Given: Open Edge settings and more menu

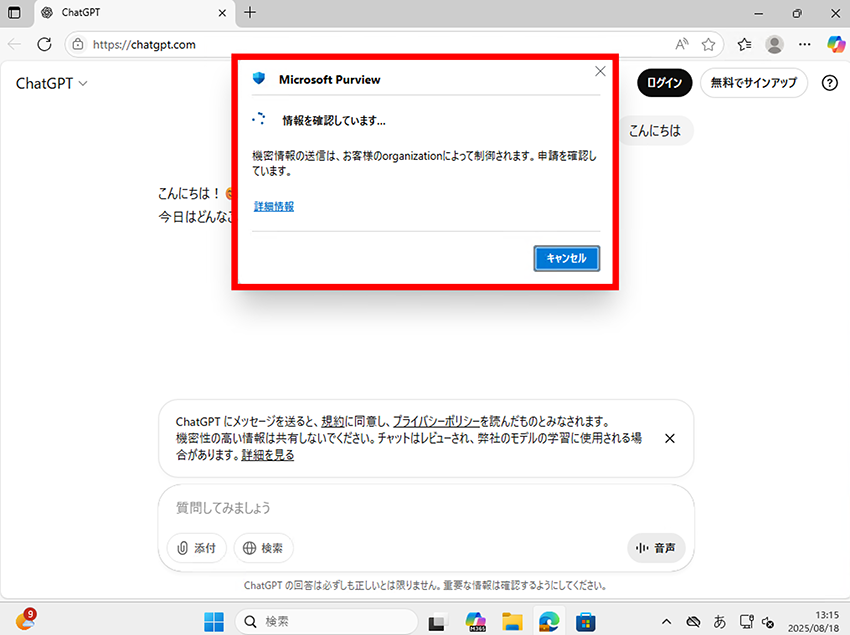Looking at the screenshot, I should 804,44.
